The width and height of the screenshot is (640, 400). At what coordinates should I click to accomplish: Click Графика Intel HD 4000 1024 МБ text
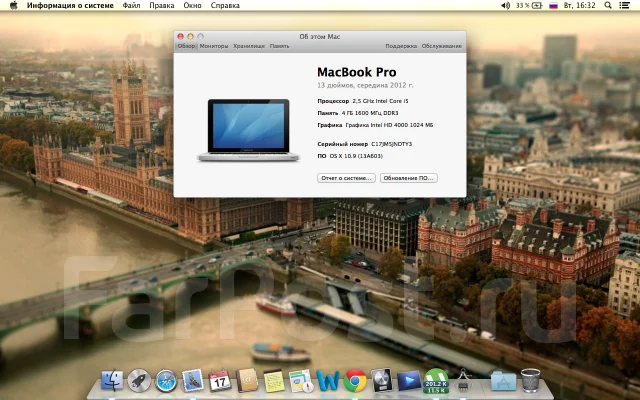click(x=389, y=125)
